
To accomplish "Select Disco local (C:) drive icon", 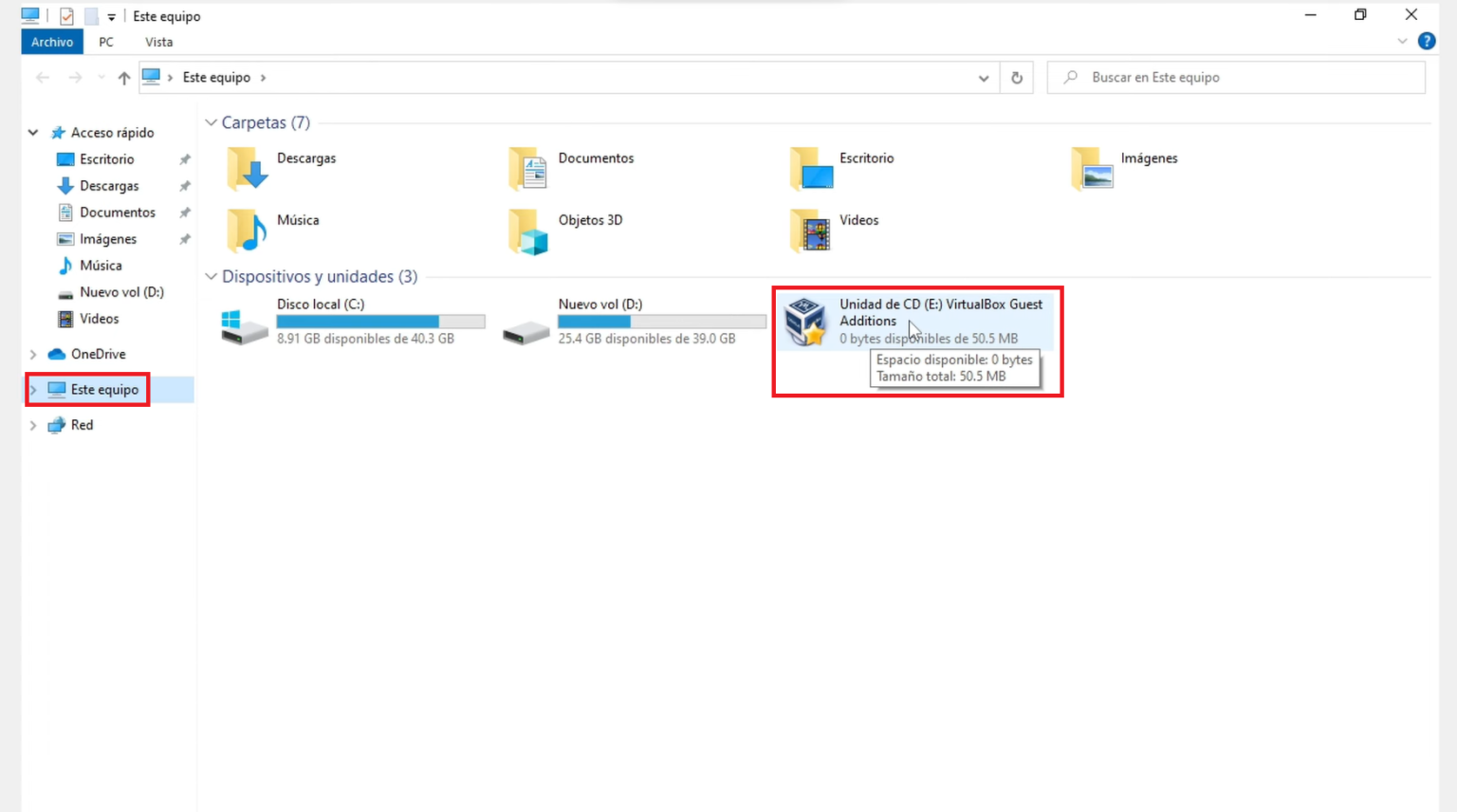I will (243, 325).
